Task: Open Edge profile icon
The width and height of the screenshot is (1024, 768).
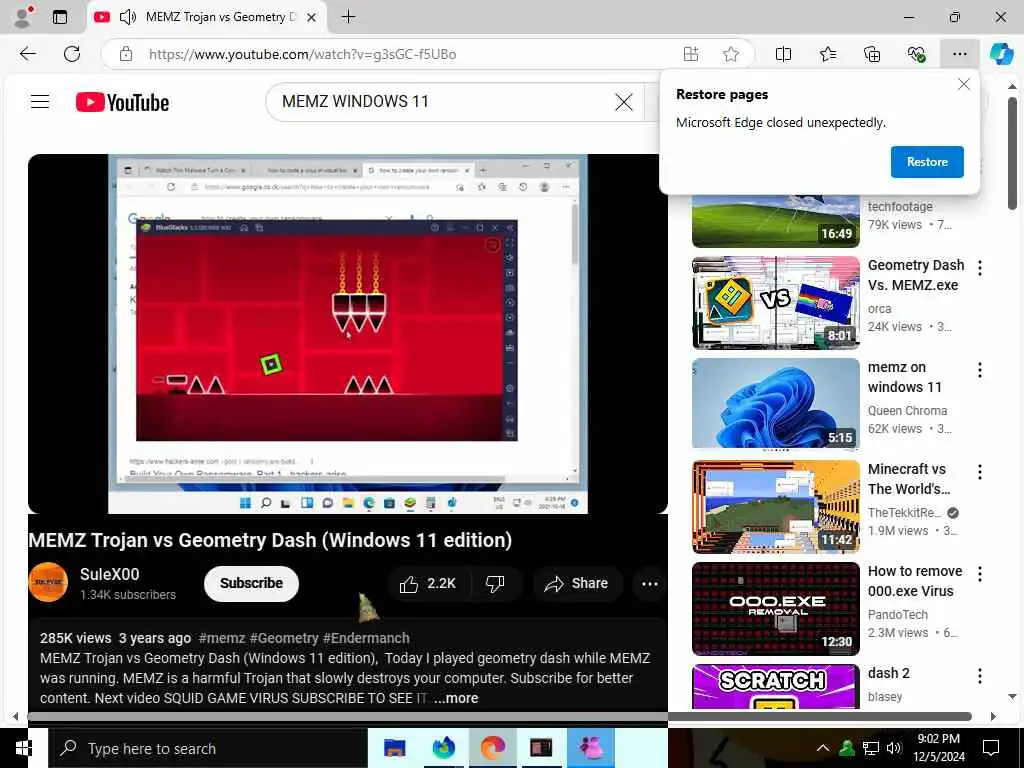Action: pos(23,17)
